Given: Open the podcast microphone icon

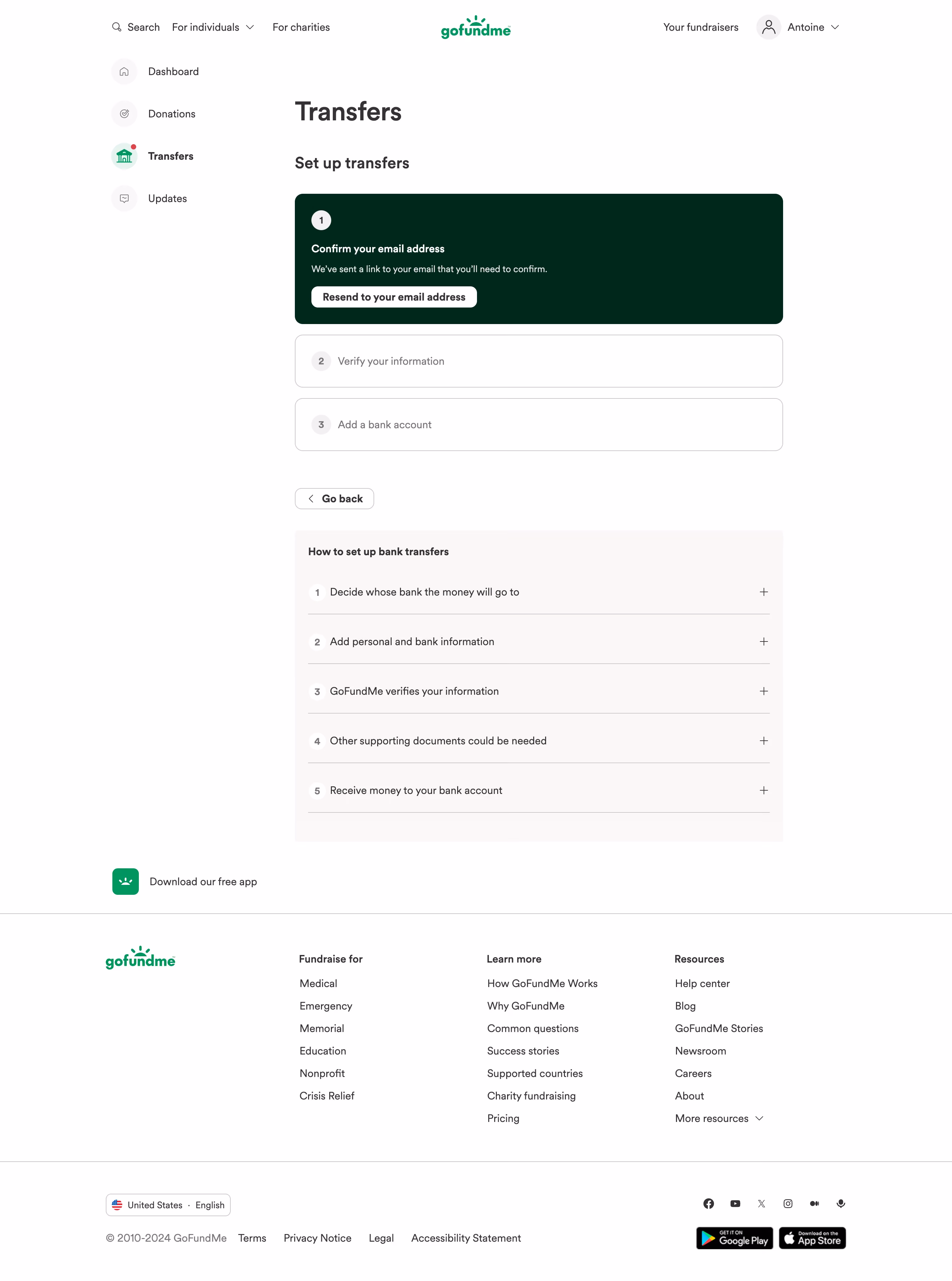Looking at the screenshot, I should pos(841,1203).
